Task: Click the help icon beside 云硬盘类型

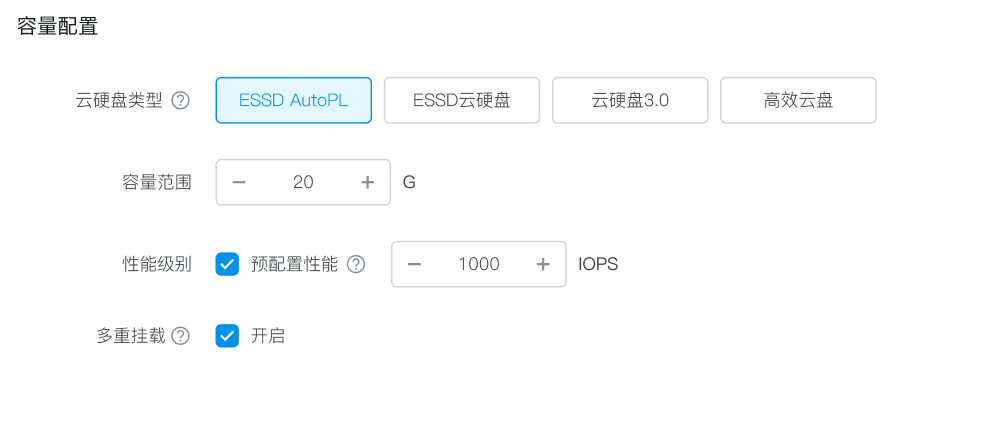Action: pos(180,100)
